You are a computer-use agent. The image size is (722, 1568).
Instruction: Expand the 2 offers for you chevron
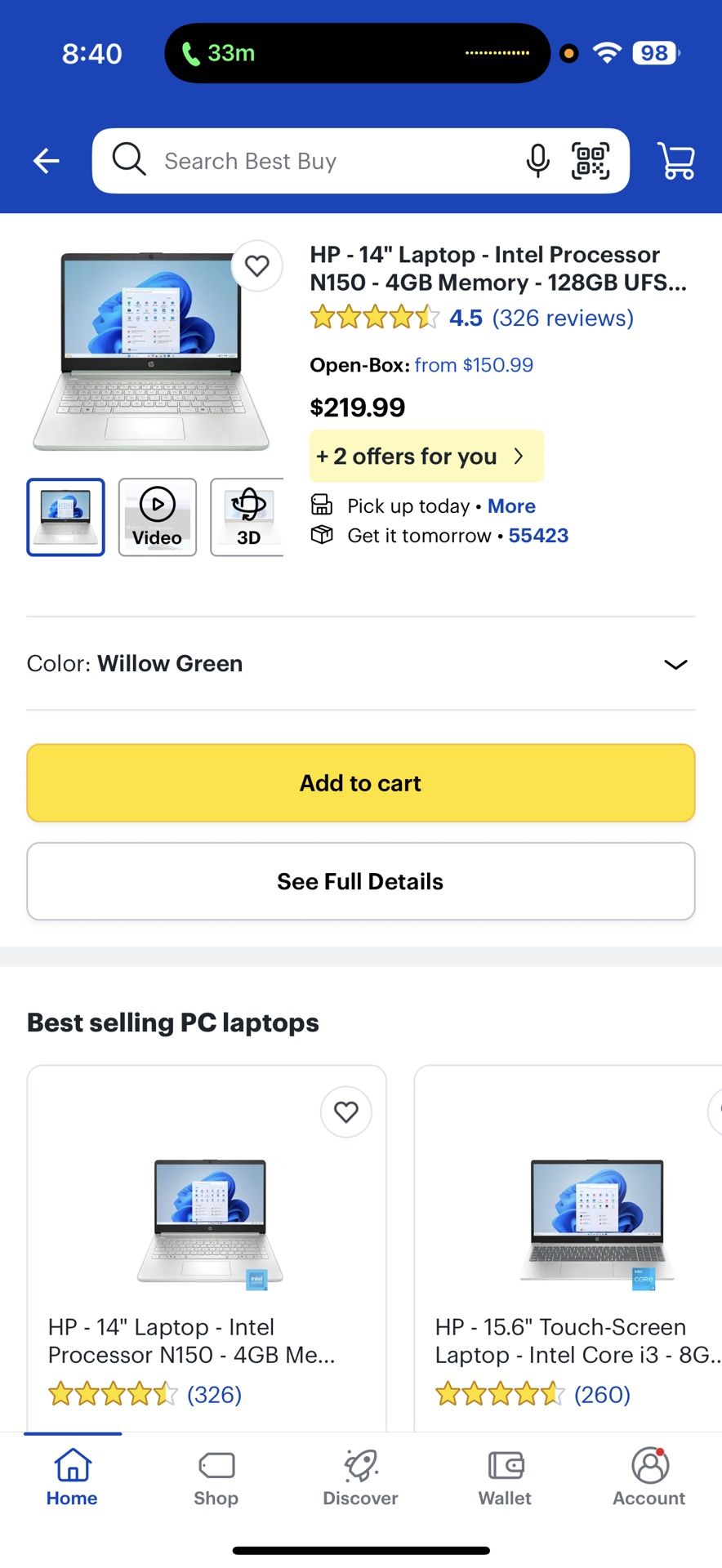pos(518,456)
